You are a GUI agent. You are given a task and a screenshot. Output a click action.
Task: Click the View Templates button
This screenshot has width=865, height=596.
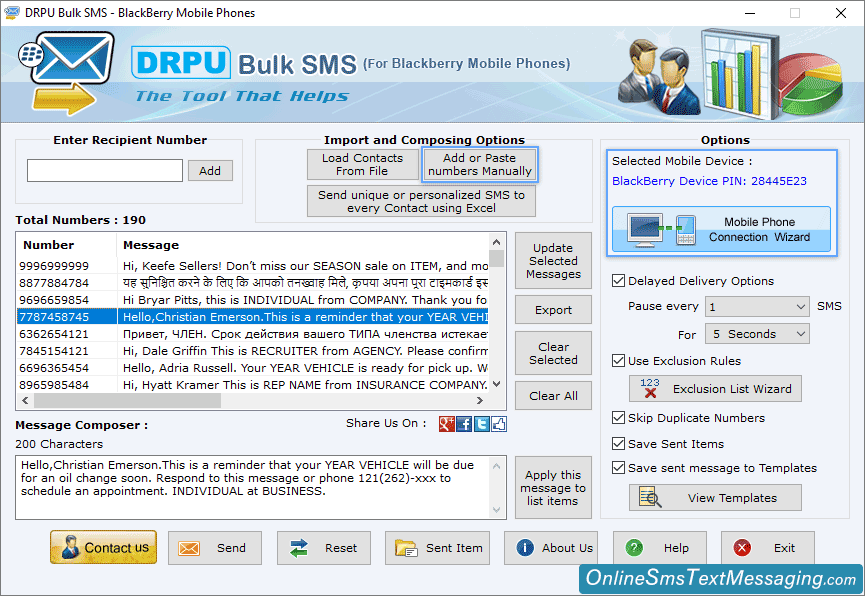[x=715, y=498]
